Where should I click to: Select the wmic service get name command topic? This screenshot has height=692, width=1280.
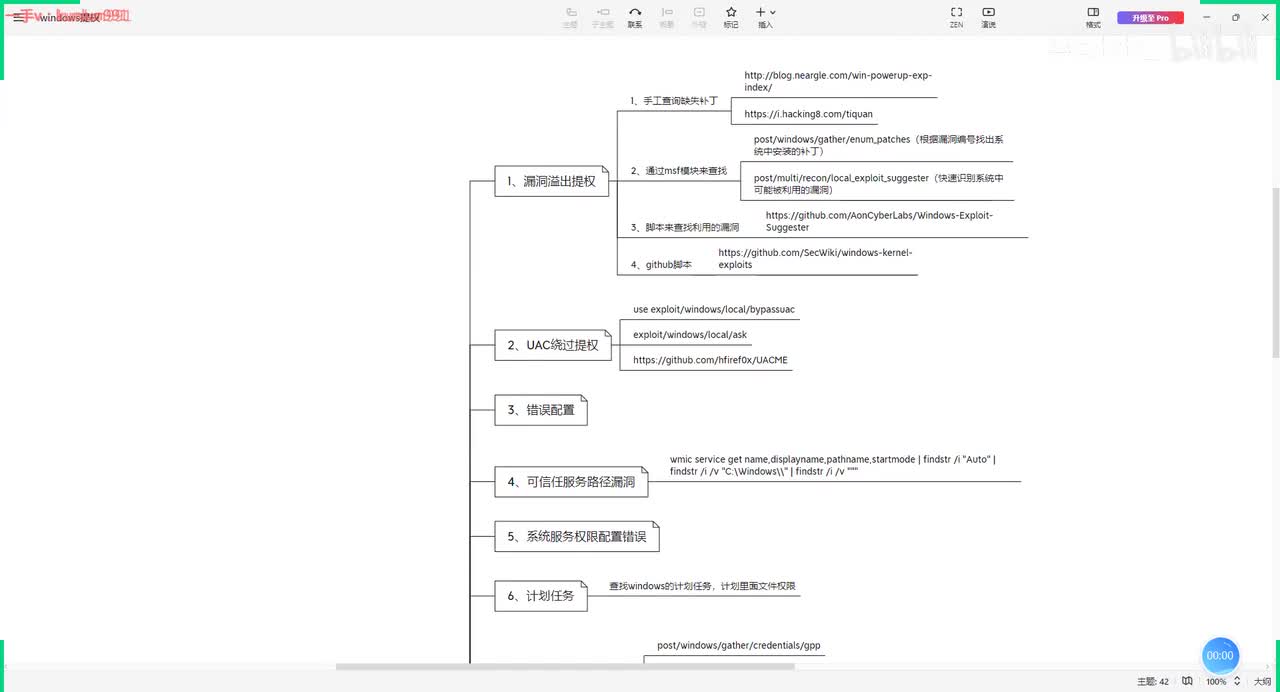click(833, 465)
